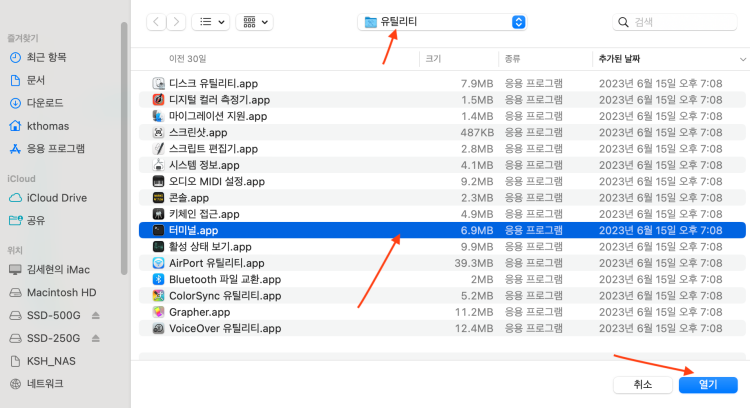Click the 12.4MB size of VoiceOver 유틸리티

point(474,328)
